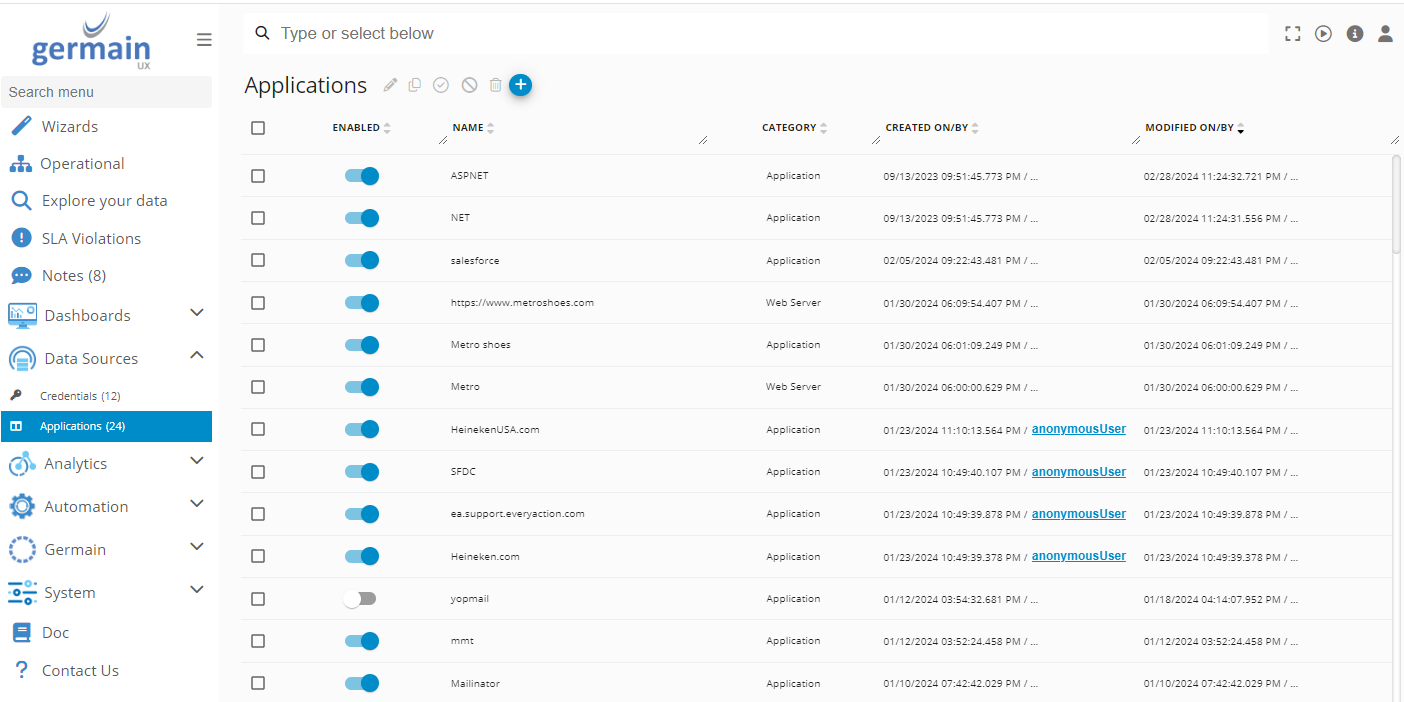The image size is (1404, 702).
Task: Disable the ASPNET application toggle
Action: click(x=362, y=176)
